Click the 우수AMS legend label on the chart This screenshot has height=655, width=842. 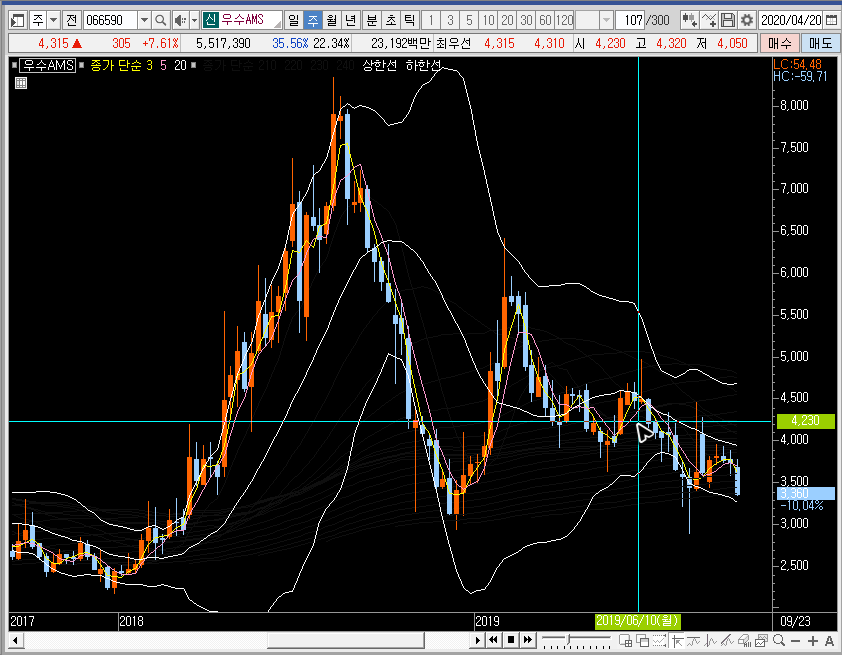(48, 65)
